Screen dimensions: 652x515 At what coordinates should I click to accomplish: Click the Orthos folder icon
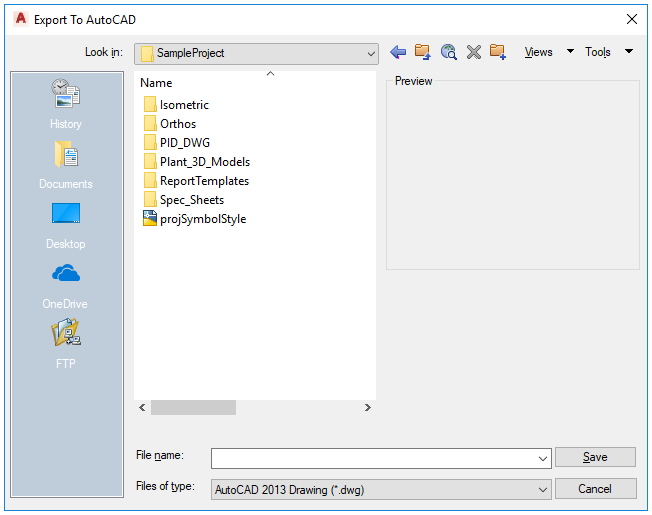[x=150, y=123]
